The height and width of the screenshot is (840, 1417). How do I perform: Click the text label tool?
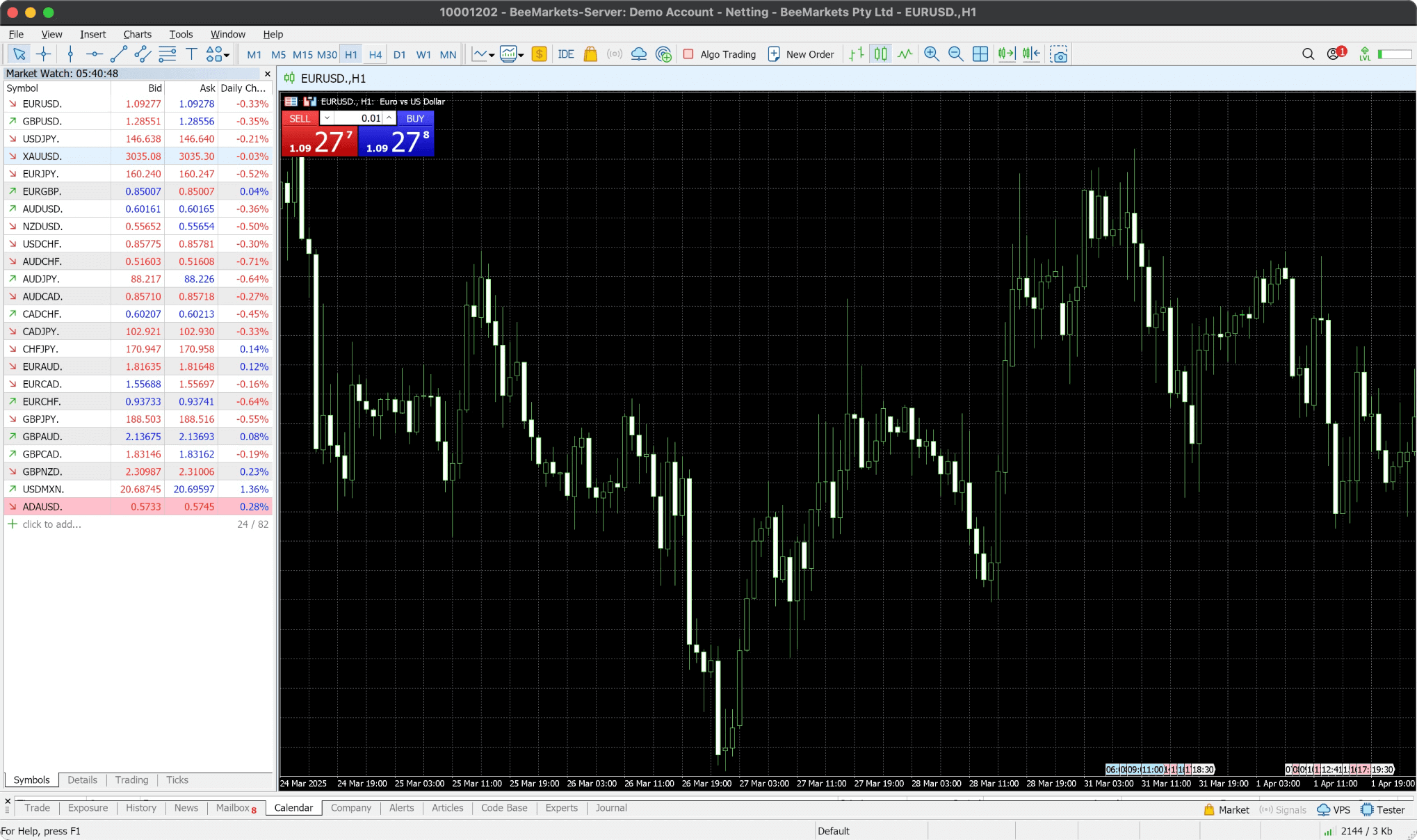pos(191,54)
